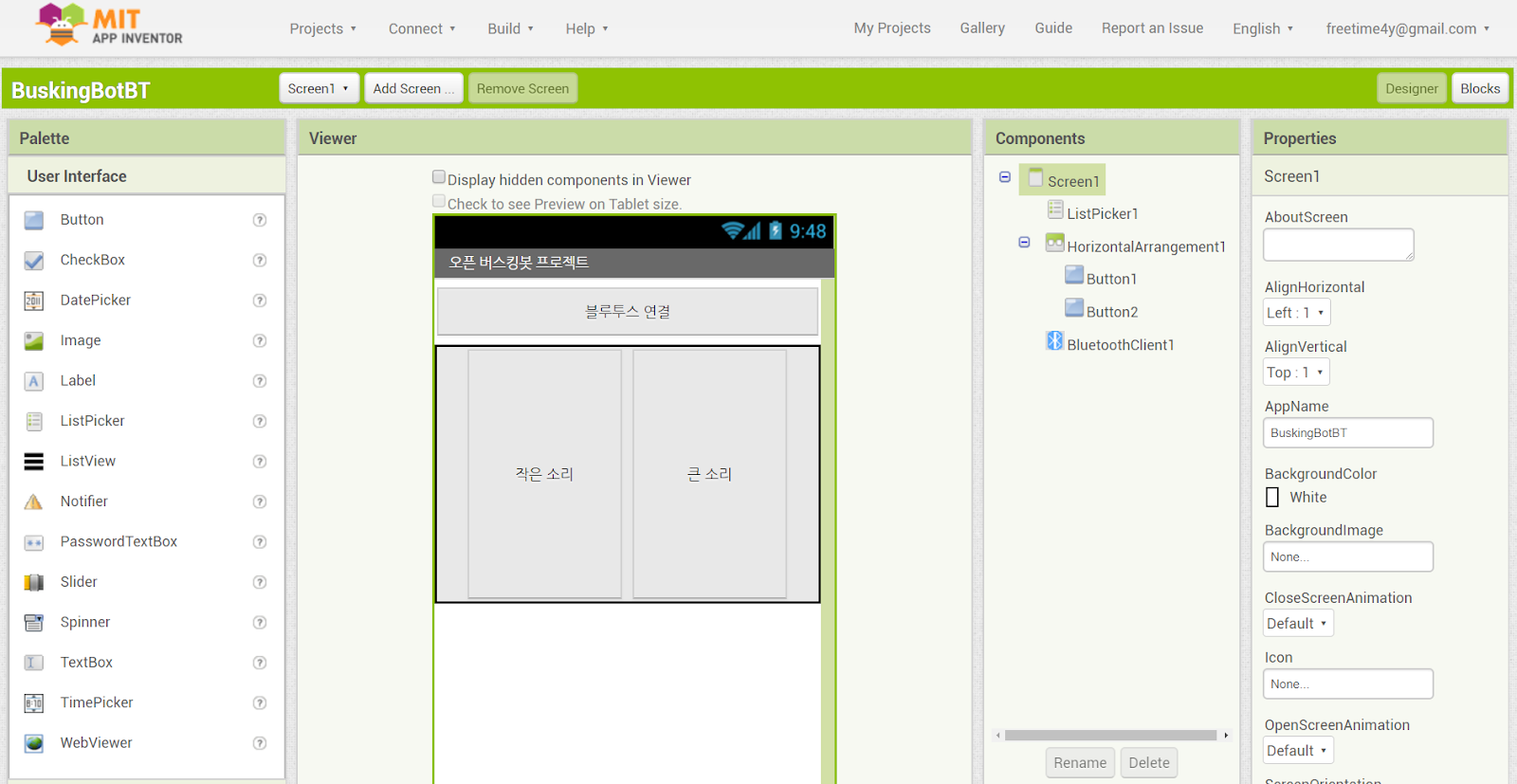This screenshot has width=1517, height=784.
Task: Switch to Designer view
Action: (1411, 88)
